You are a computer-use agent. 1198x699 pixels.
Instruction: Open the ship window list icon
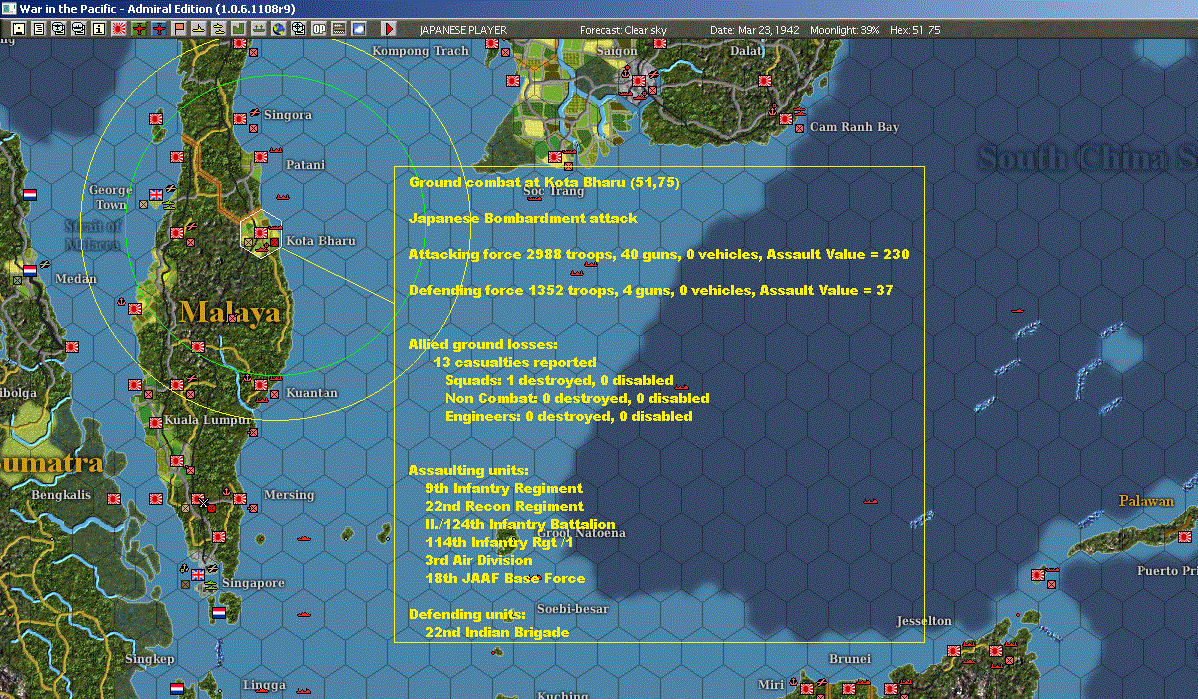click(x=78, y=29)
